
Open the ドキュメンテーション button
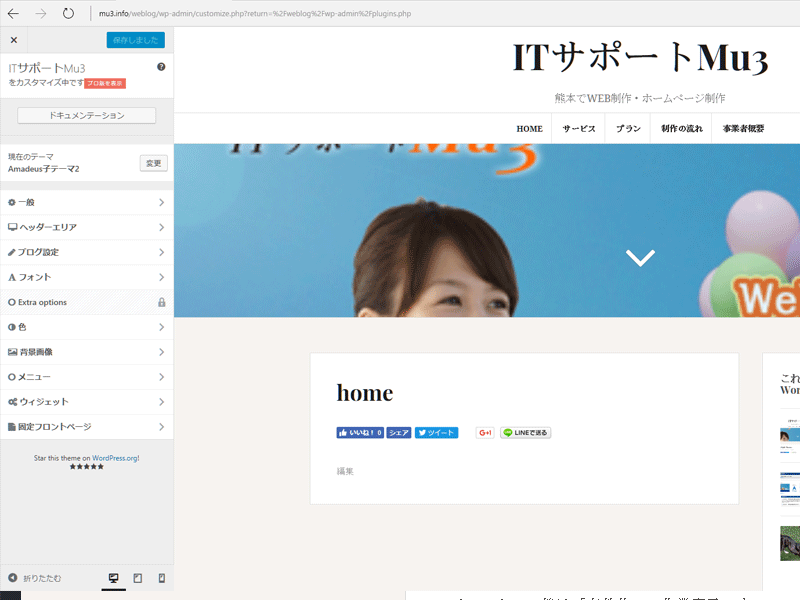(x=87, y=115)
